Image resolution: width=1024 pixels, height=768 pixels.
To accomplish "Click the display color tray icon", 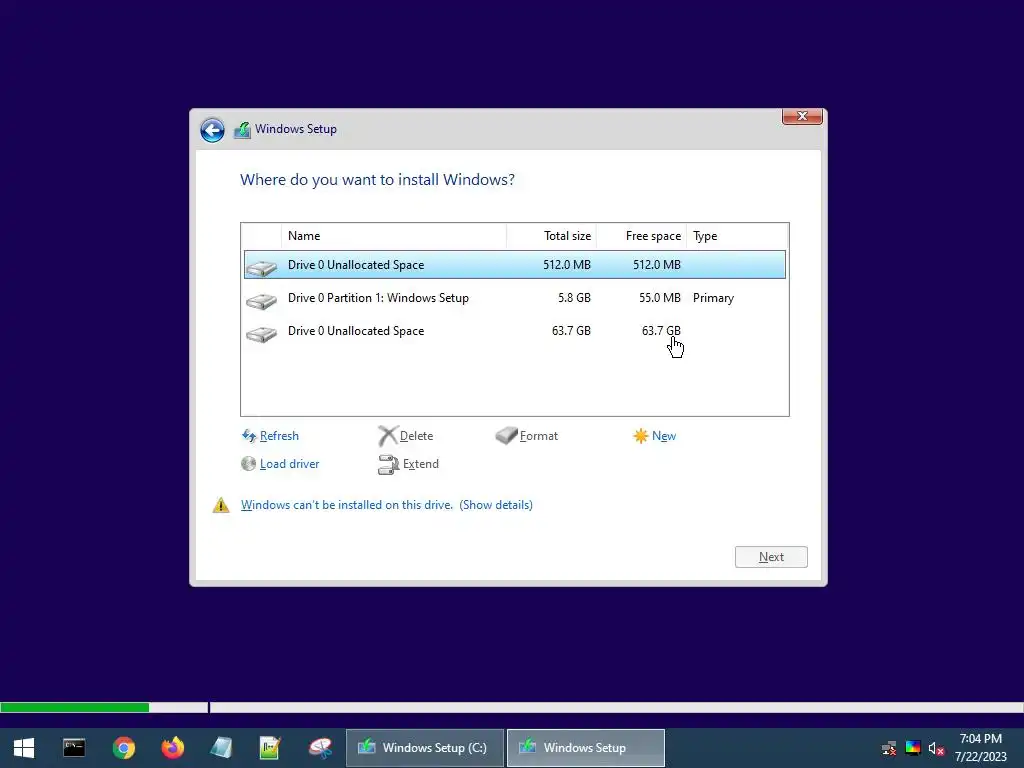I will (x=913, y=748).
